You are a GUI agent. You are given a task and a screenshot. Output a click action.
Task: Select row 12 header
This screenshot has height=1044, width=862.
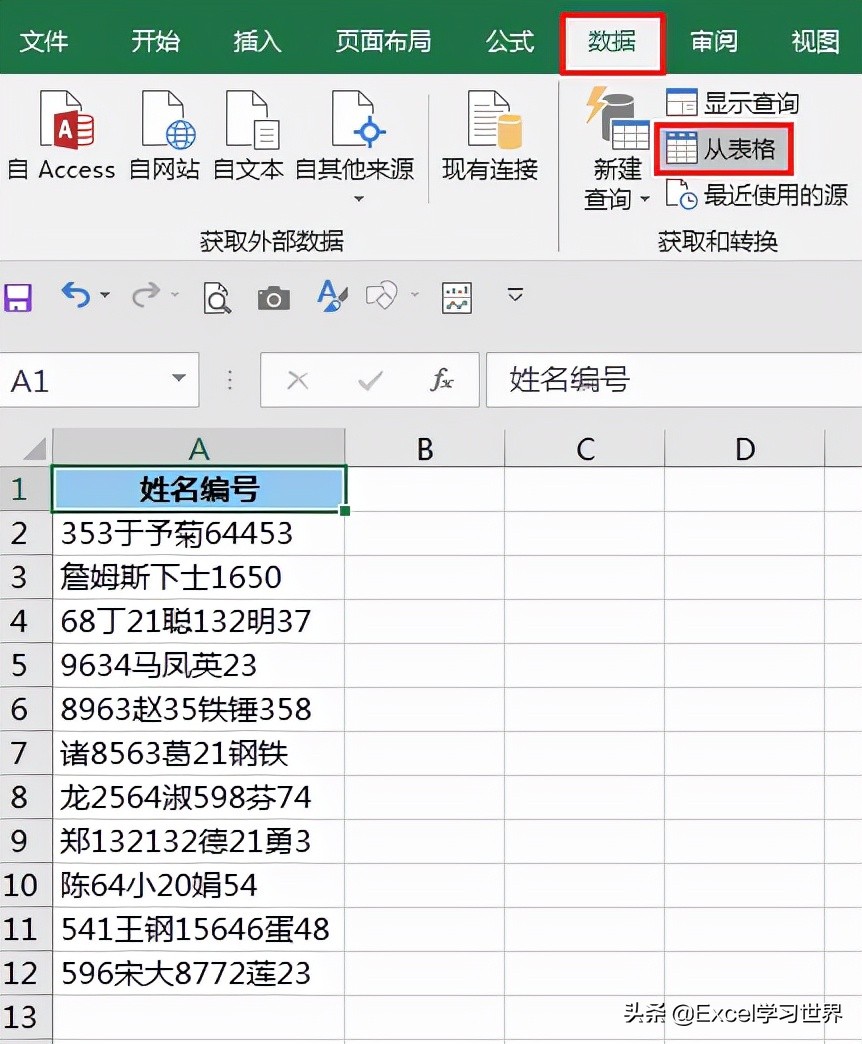(x=25, y=973)
